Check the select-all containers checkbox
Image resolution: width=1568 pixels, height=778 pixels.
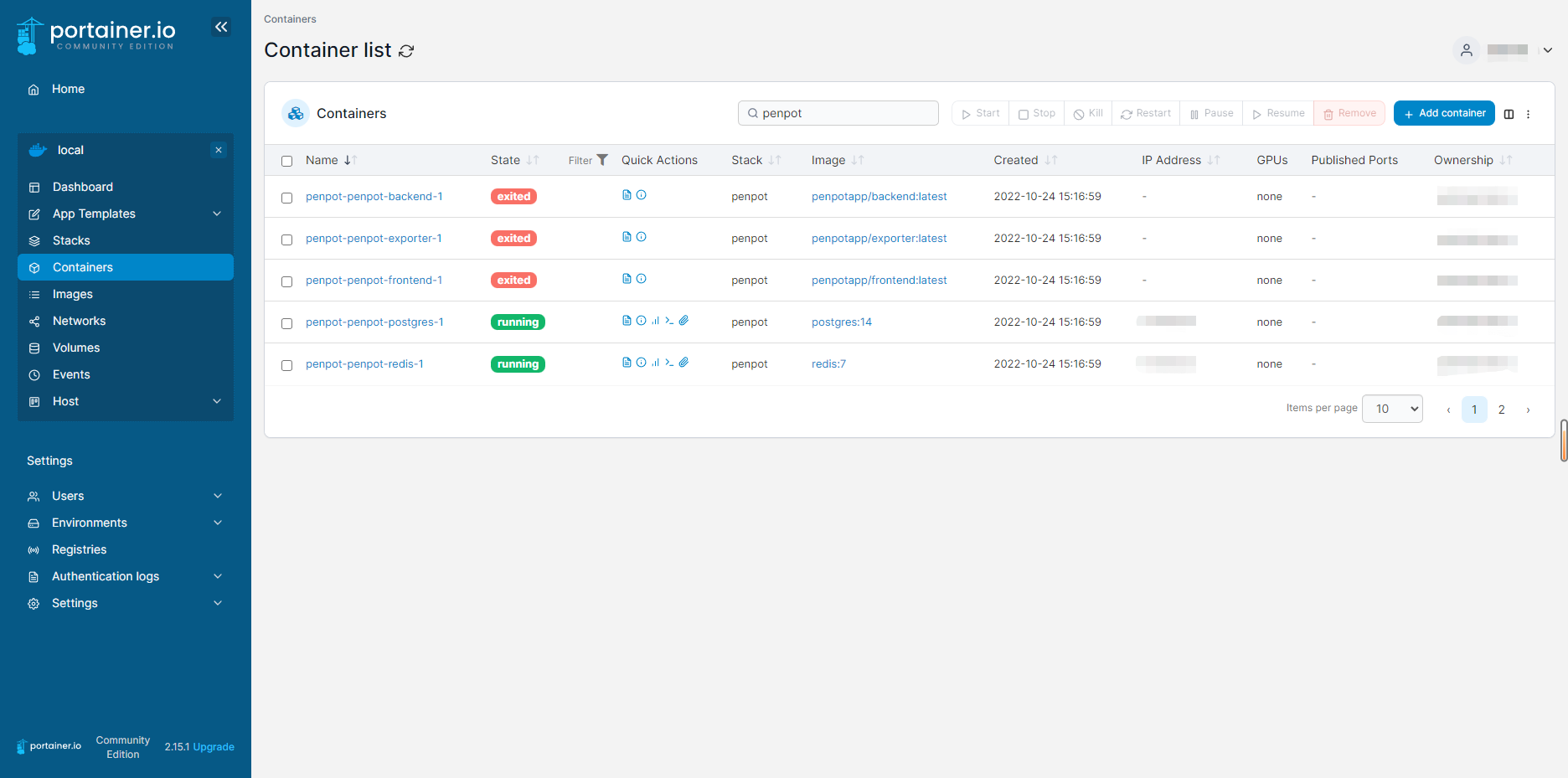click(x=286, y=161)
